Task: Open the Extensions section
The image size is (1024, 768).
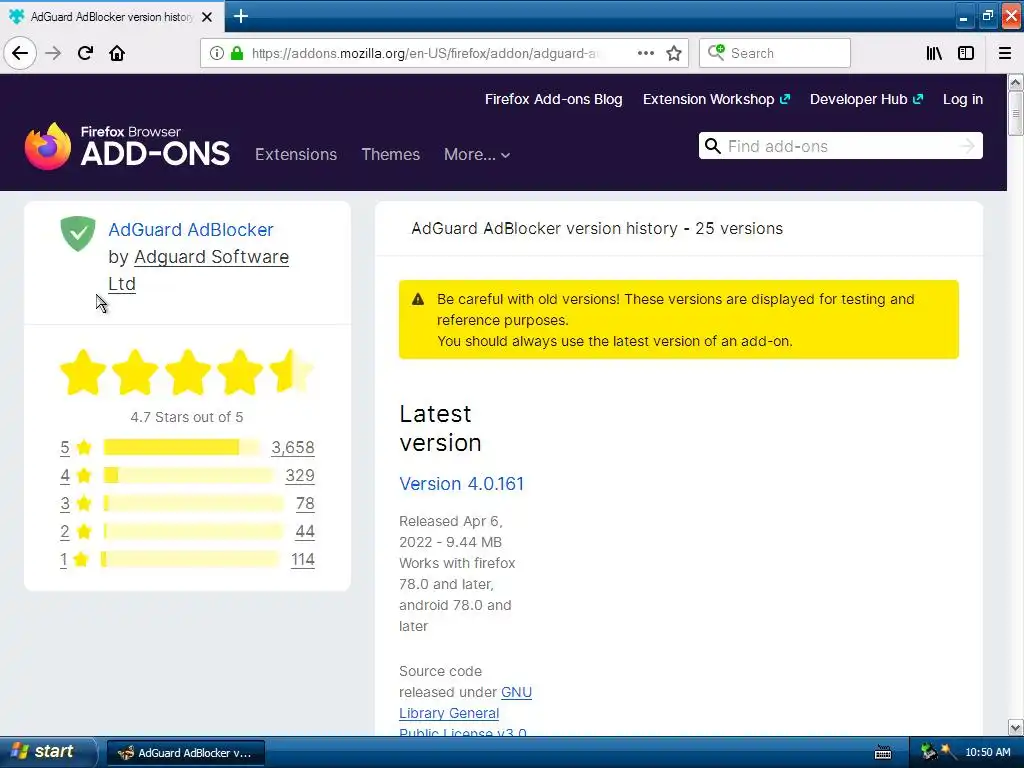Action: pyautogui.click(x=296, y=154)
